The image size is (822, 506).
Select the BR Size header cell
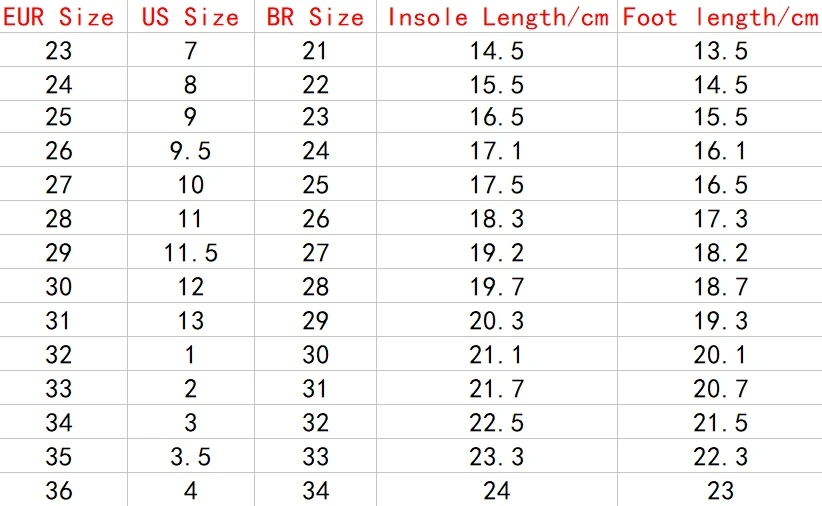(315, 16)
